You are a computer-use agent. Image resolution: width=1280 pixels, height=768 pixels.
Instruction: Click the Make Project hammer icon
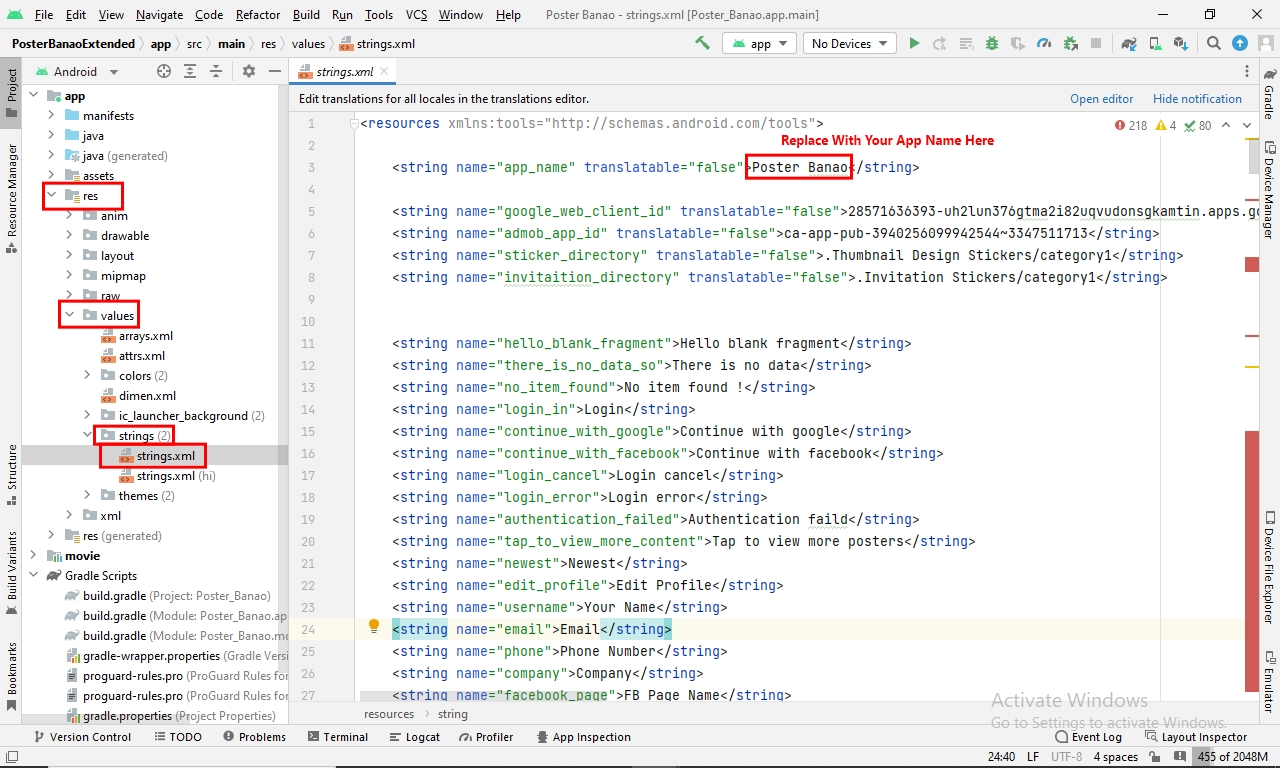click(x=702, y=43)
